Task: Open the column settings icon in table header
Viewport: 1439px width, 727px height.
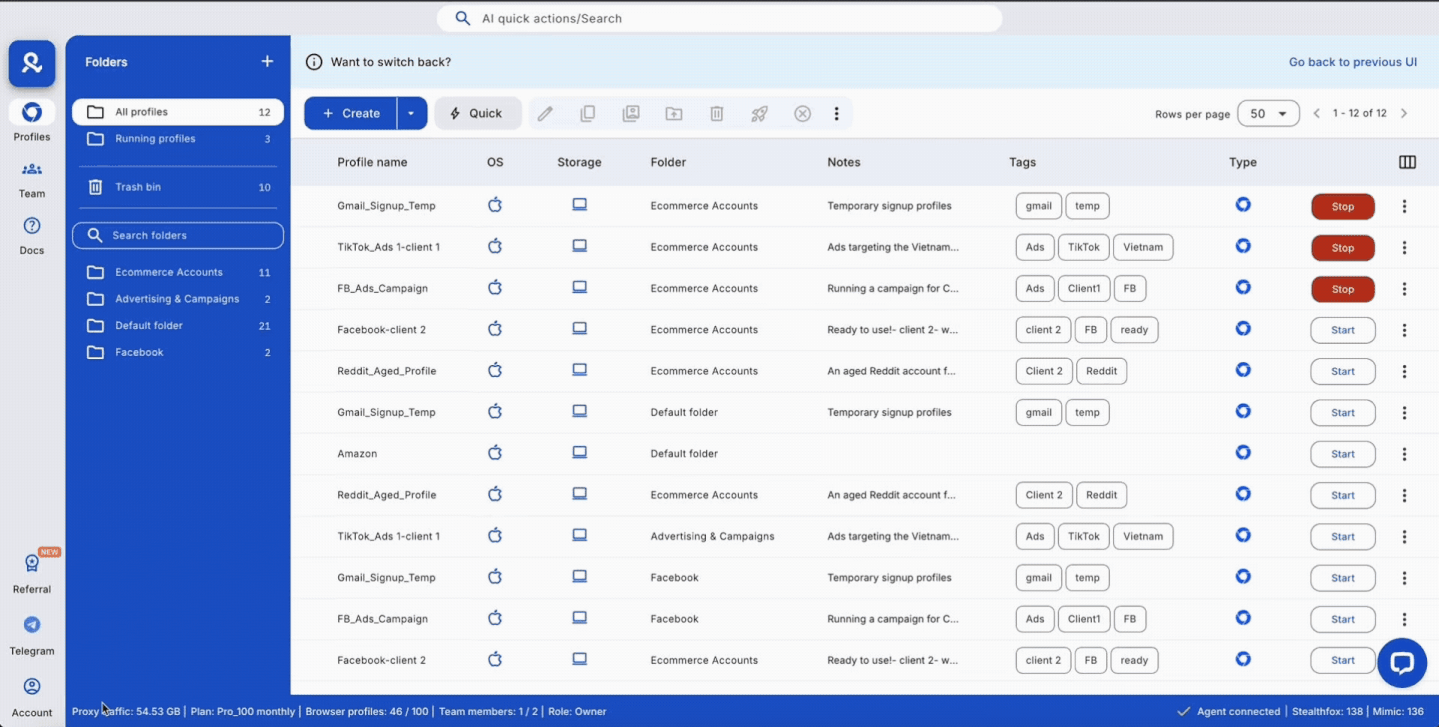Action: [1407, 162]
